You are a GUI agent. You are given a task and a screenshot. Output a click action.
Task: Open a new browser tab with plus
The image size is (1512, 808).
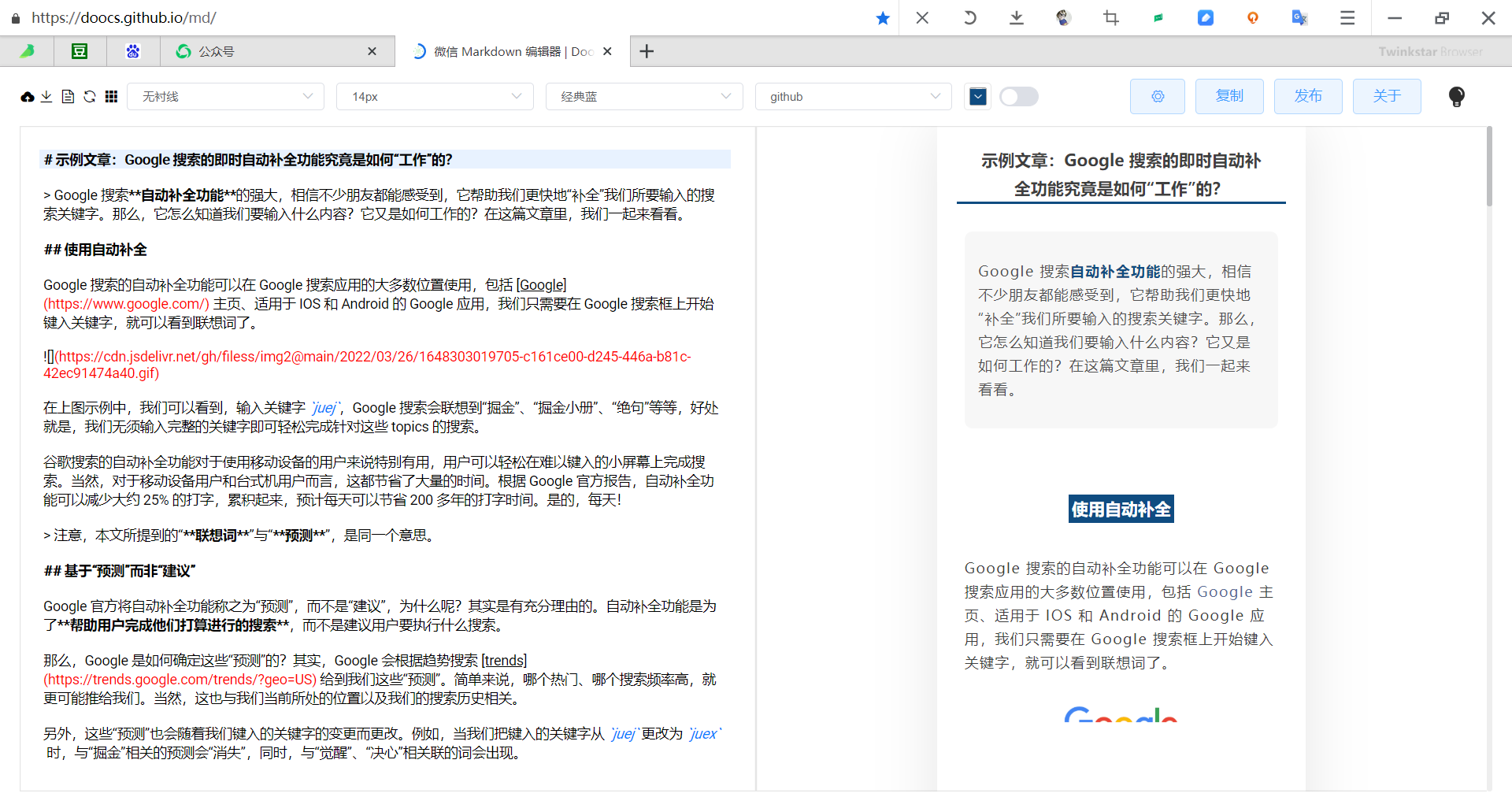pyautogui.click(x=647, y=51)
